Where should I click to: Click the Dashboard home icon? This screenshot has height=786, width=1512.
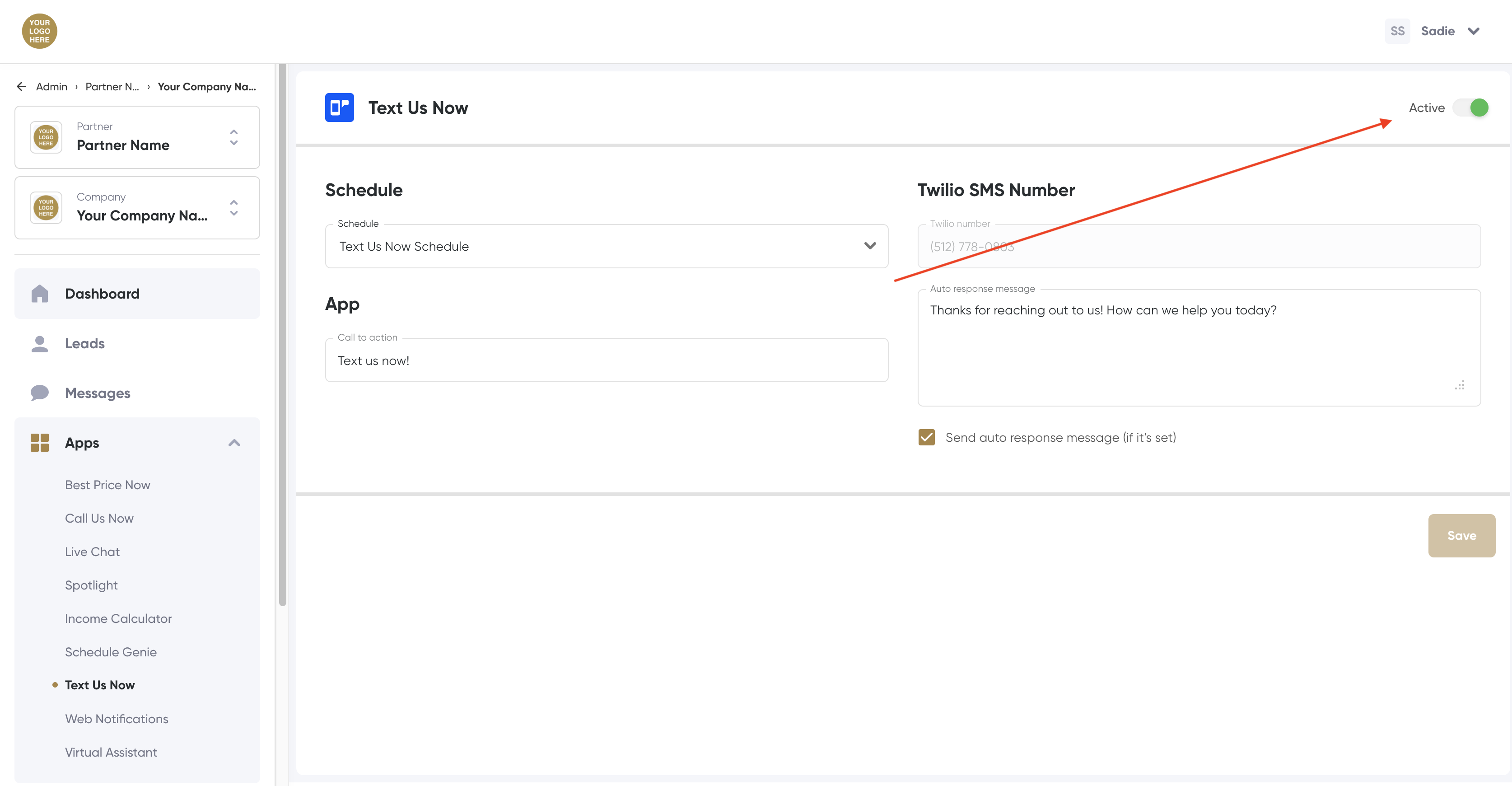39,294
